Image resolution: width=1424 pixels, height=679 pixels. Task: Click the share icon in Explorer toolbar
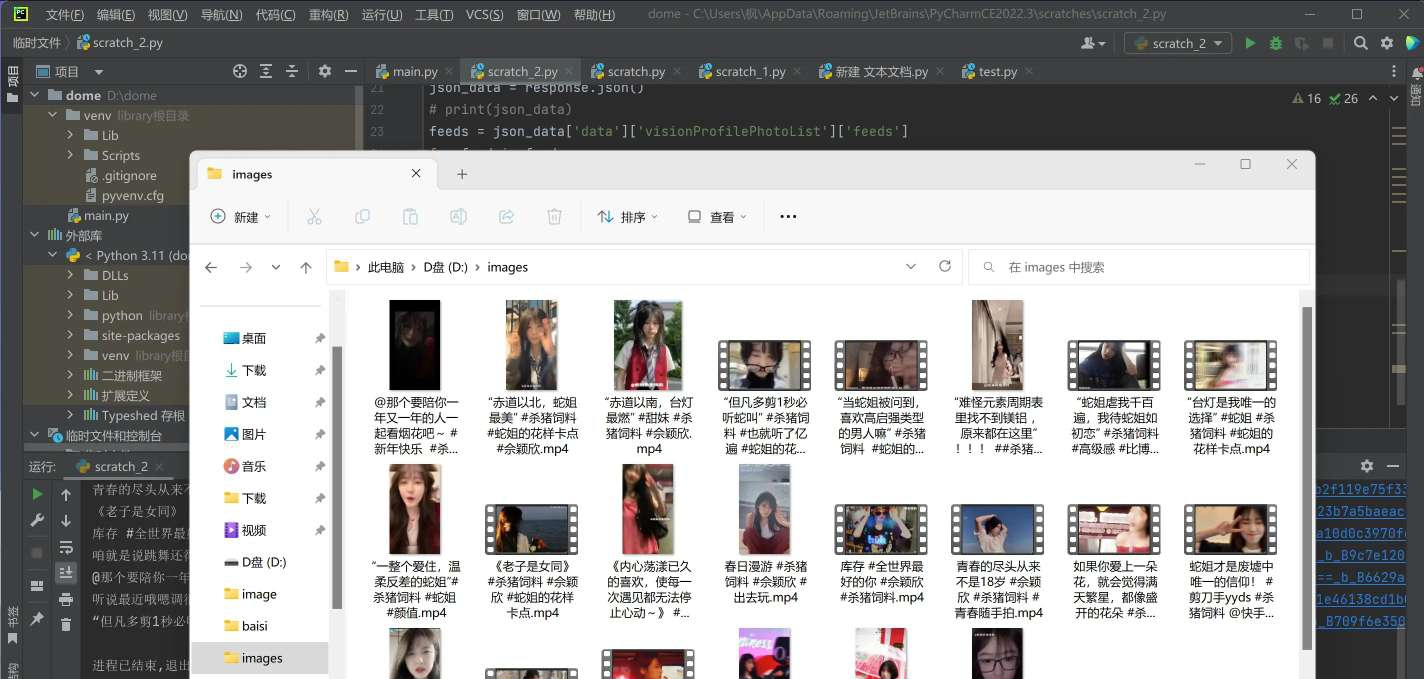tap(506, 216)
